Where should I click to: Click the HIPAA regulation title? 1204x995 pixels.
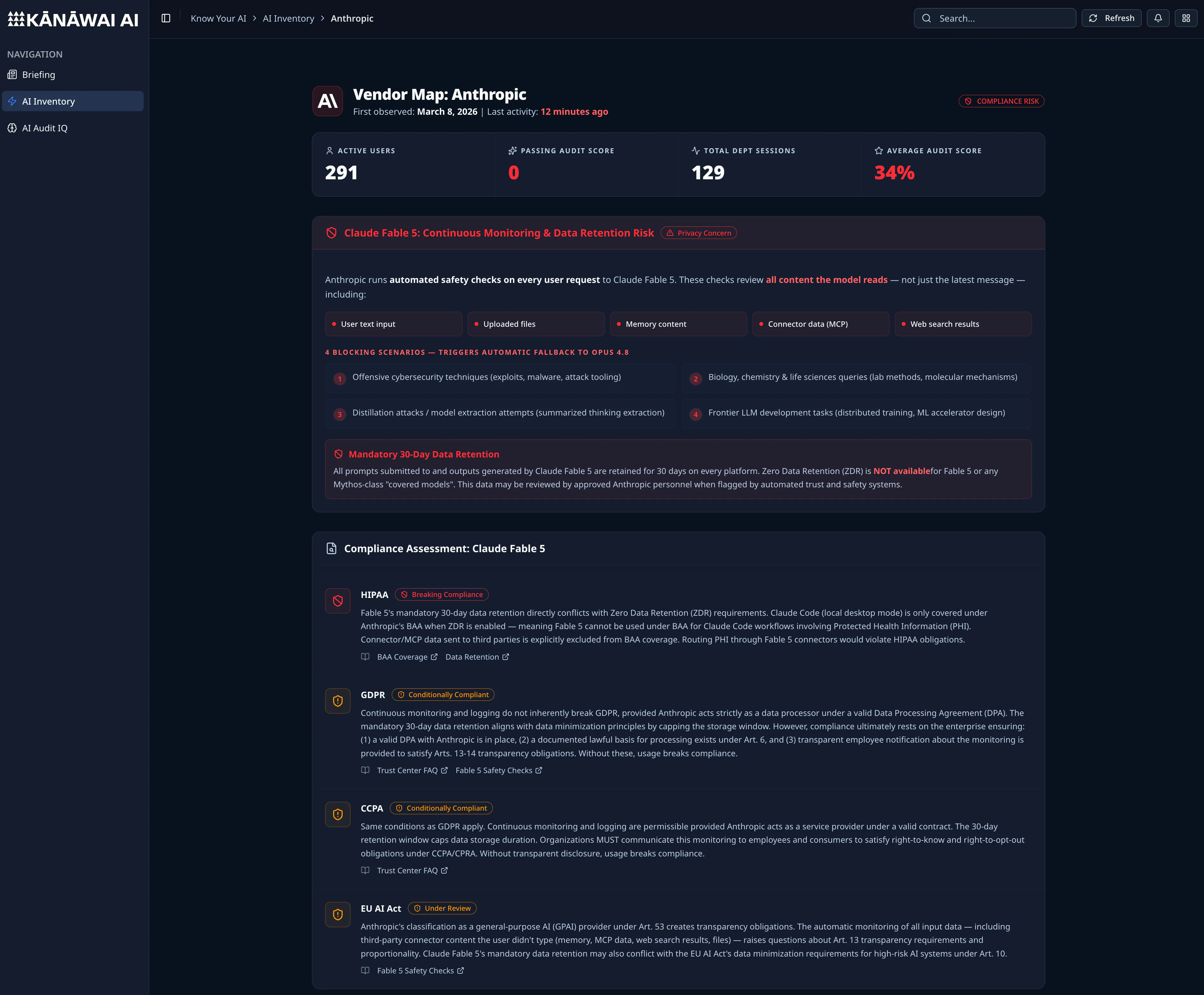(x=374, y=595)
